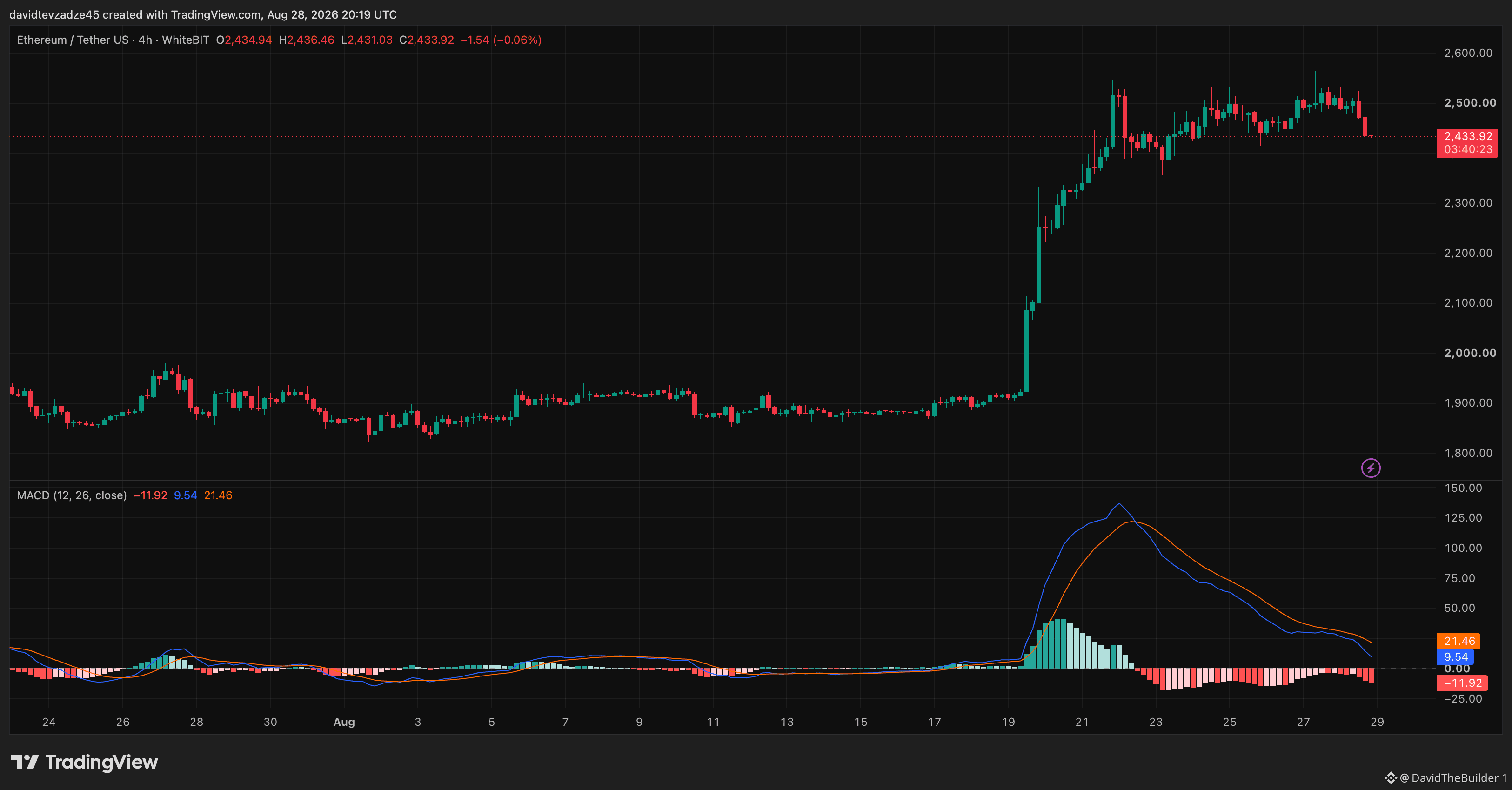Click the orange 21.46 signal tag on axis

[x=1458, y=641]
